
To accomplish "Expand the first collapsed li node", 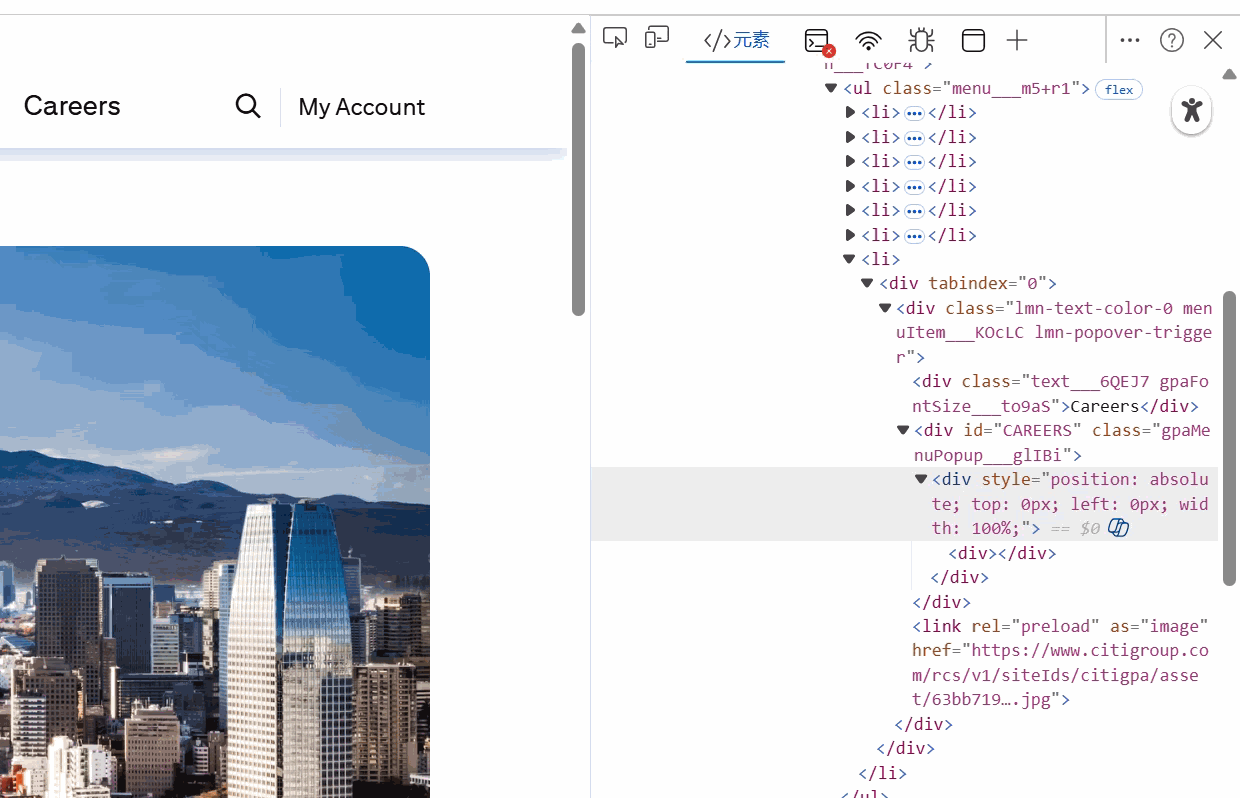I will point(850,113).
